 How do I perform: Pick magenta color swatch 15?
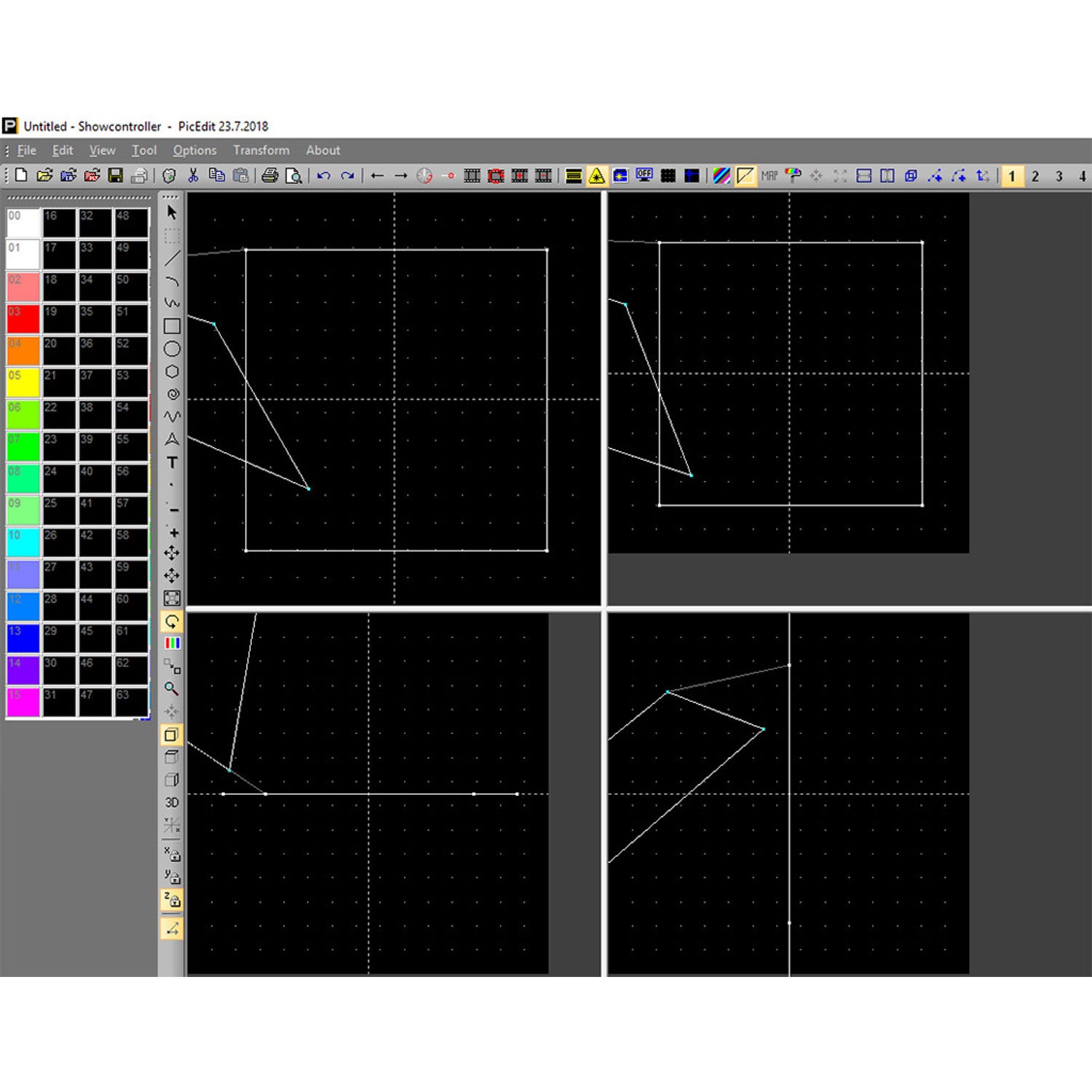(x=23, y=703)
